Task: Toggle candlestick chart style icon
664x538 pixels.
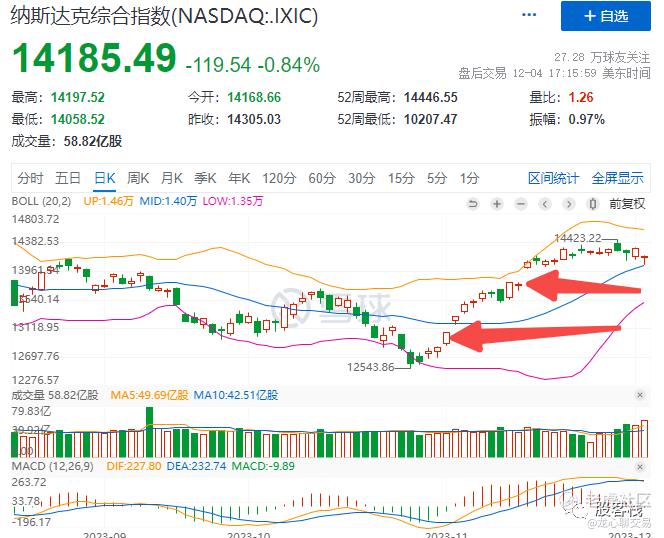Action: 593,204
